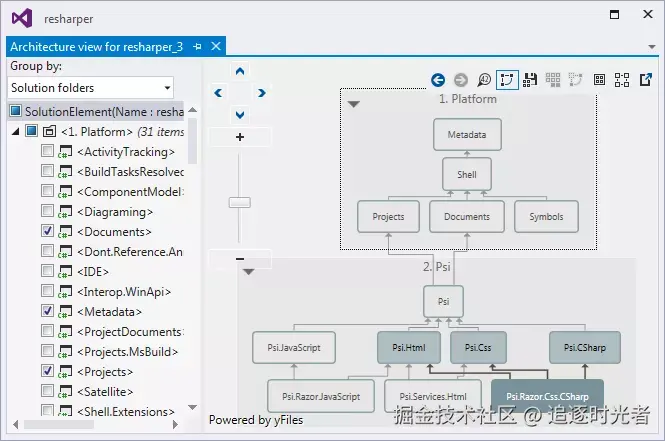Screen dimensions: 665x441
Task: Select the Psi.Css node in the diagram
Action: tap(478, 347)
